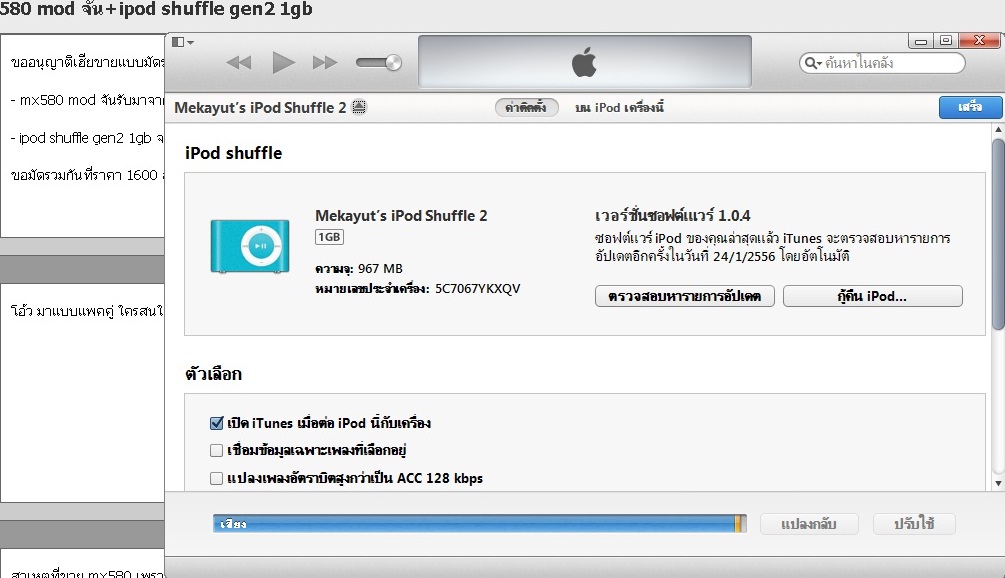Enable convert higher bit rate to 128 kbps
Viewport: 1005px width, 578px height.
point(217,478)
